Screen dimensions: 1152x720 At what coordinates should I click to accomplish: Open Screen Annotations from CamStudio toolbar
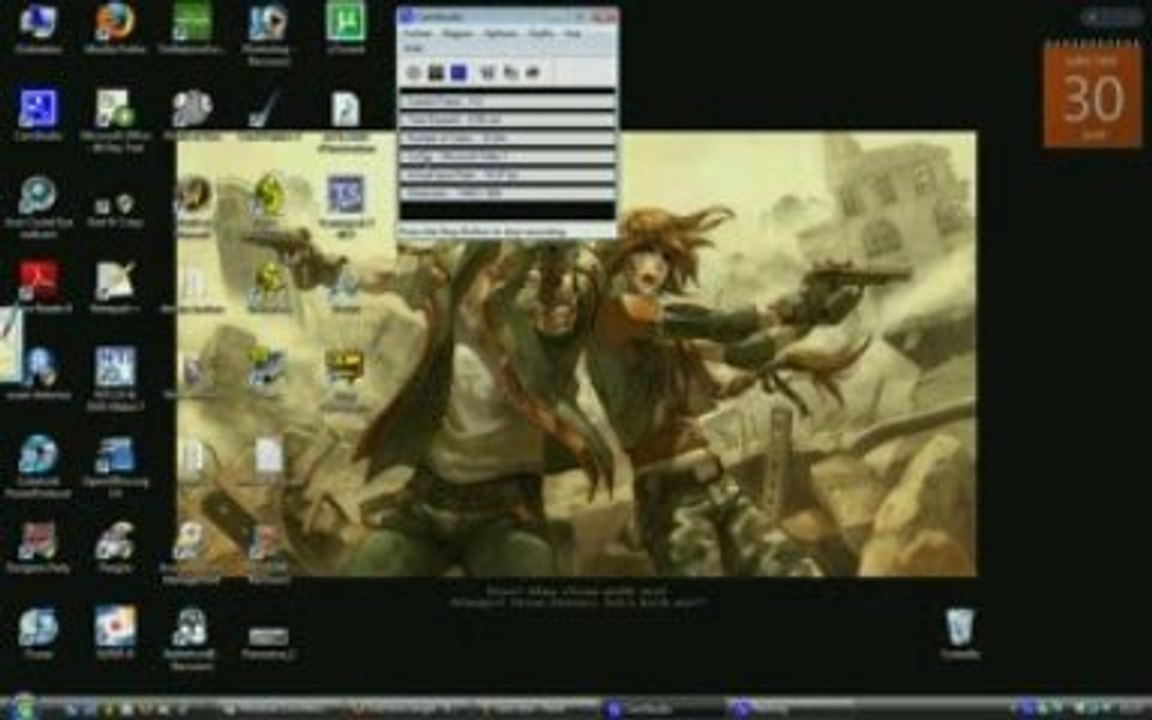533,72
